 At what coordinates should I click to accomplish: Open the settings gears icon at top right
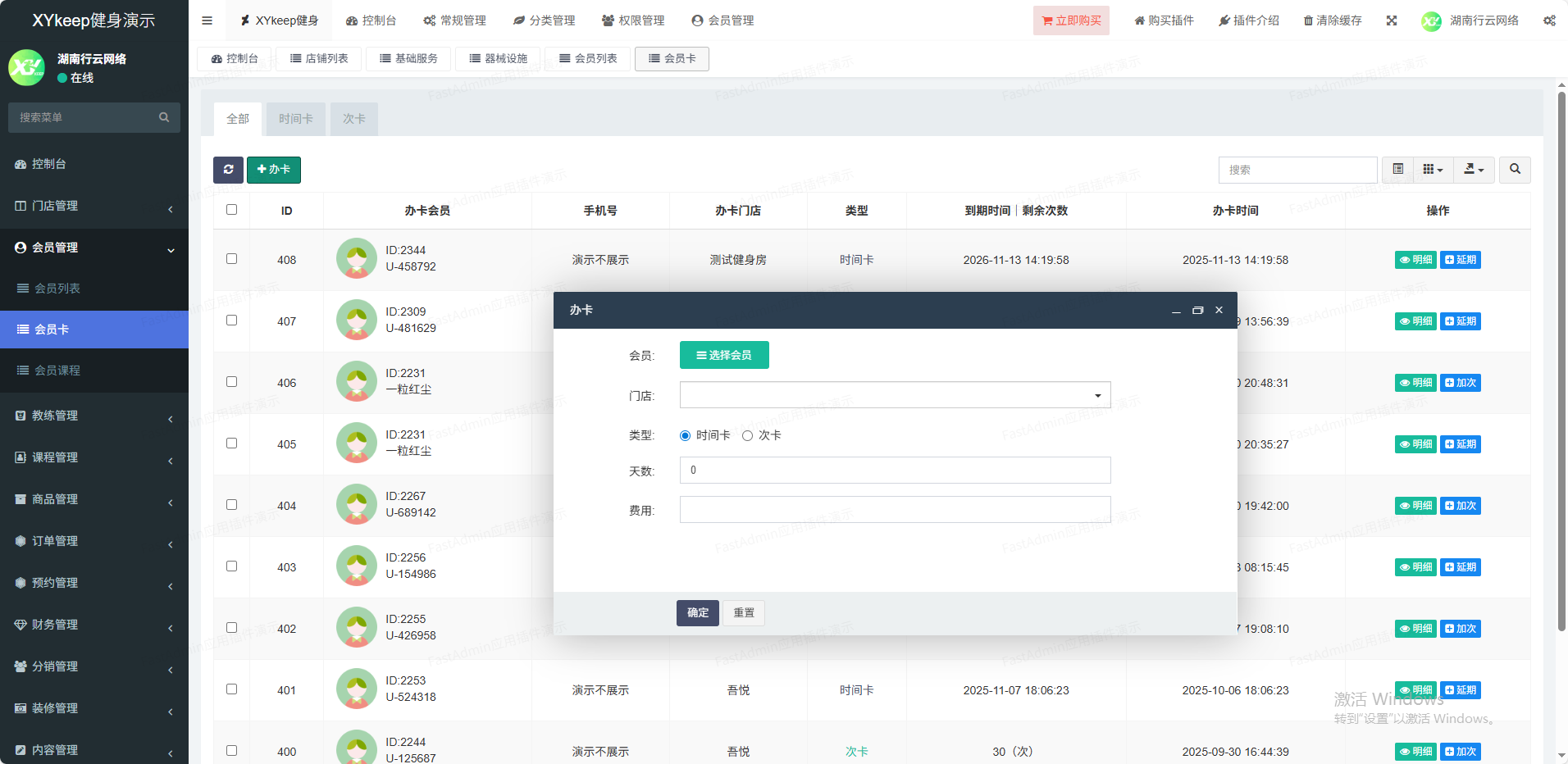tap(1549, 20)
